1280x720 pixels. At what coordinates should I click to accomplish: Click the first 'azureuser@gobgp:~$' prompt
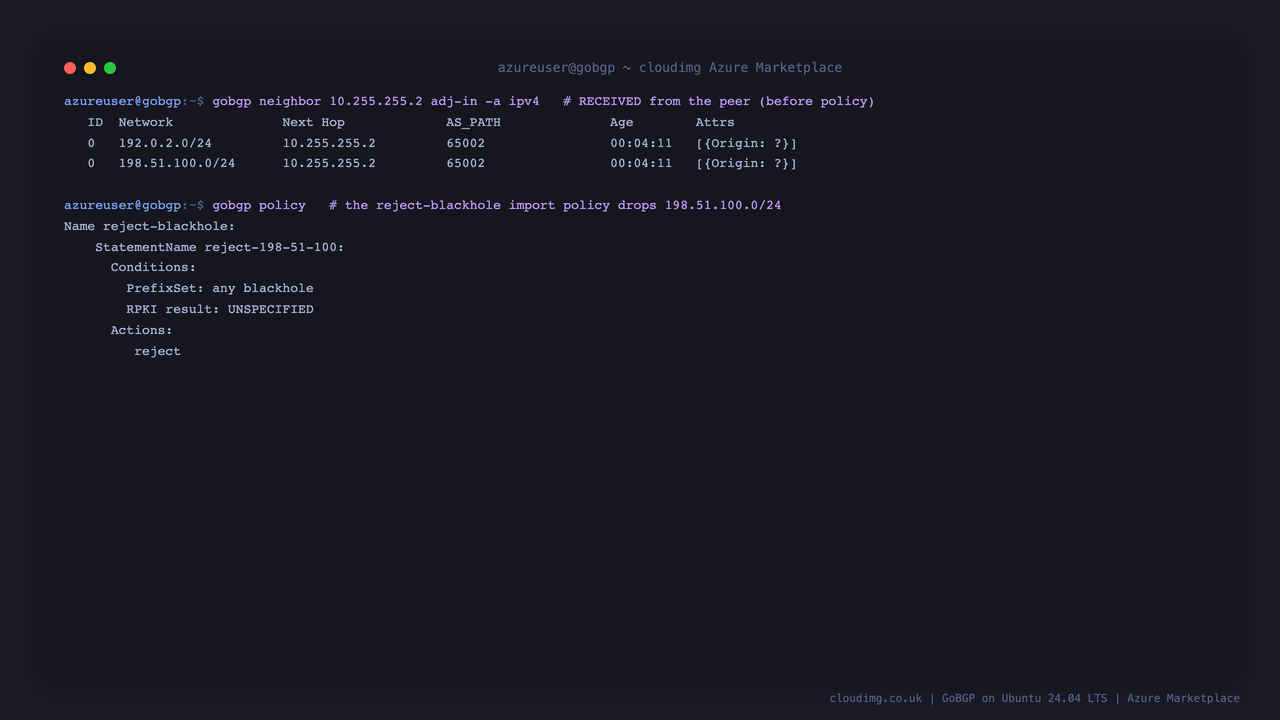[134, 101]
